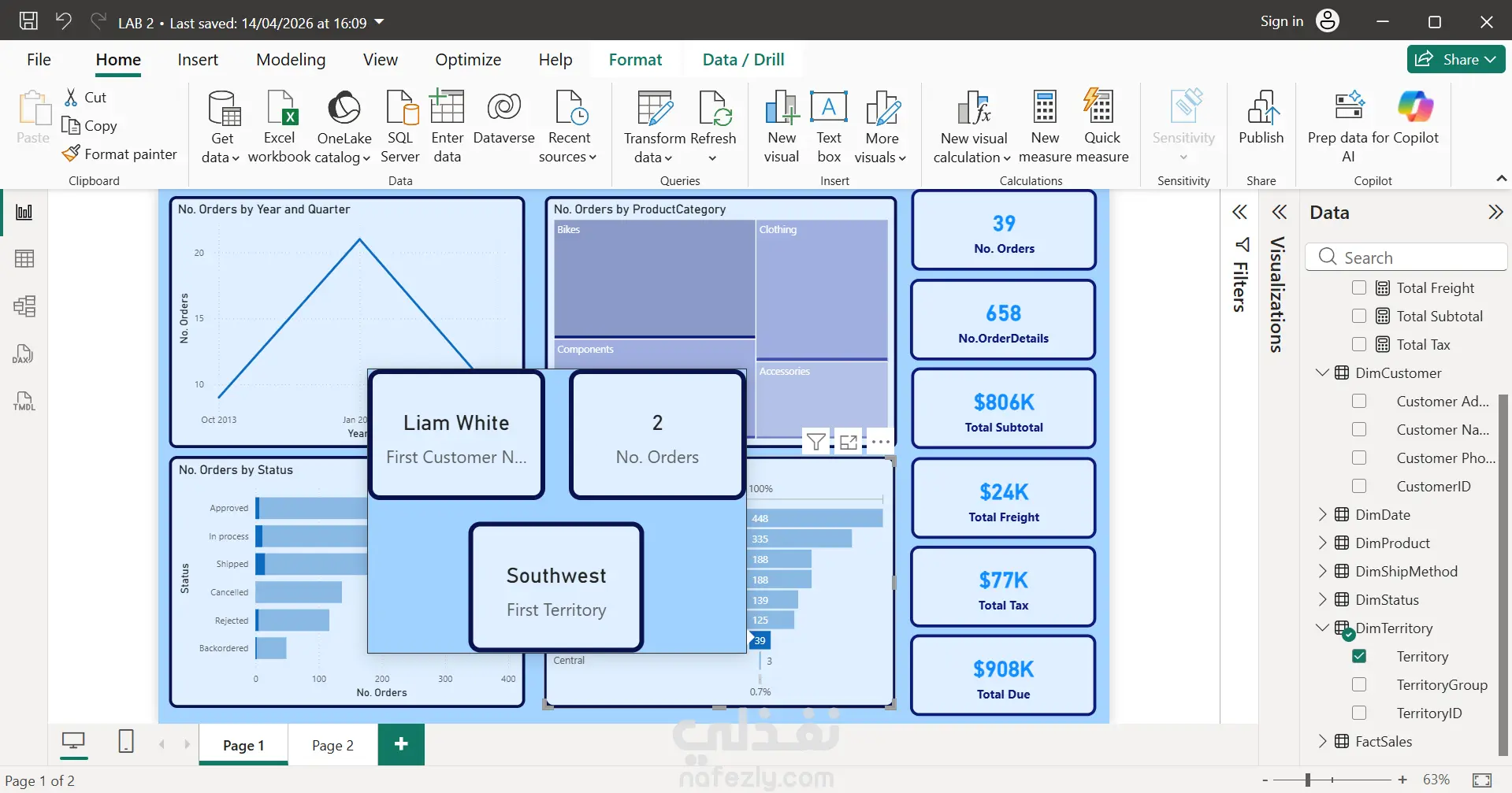Check the Total Tax field
Image resolution: width=1512 pixels, height=793 pixels.
click(1359, 344)
